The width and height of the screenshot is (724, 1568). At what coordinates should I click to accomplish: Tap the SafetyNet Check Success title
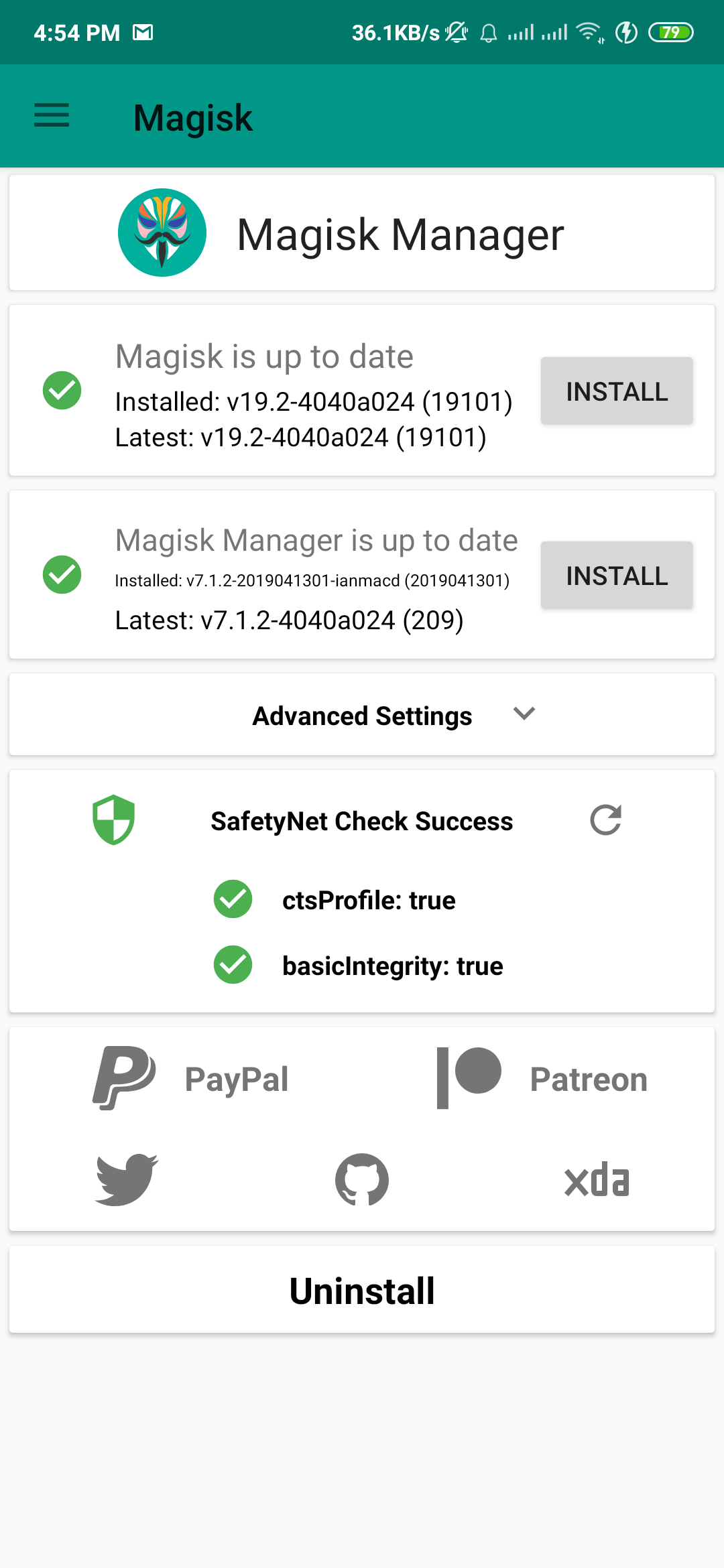[362, 822]
